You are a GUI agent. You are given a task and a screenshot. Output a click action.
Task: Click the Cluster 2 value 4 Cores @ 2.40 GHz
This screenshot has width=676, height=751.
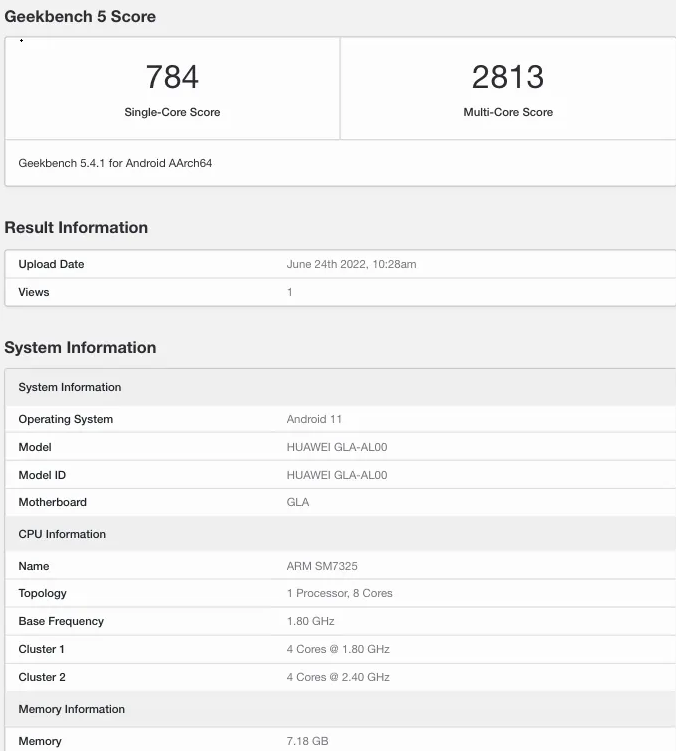pyautogui.click(x=338, y=677)
